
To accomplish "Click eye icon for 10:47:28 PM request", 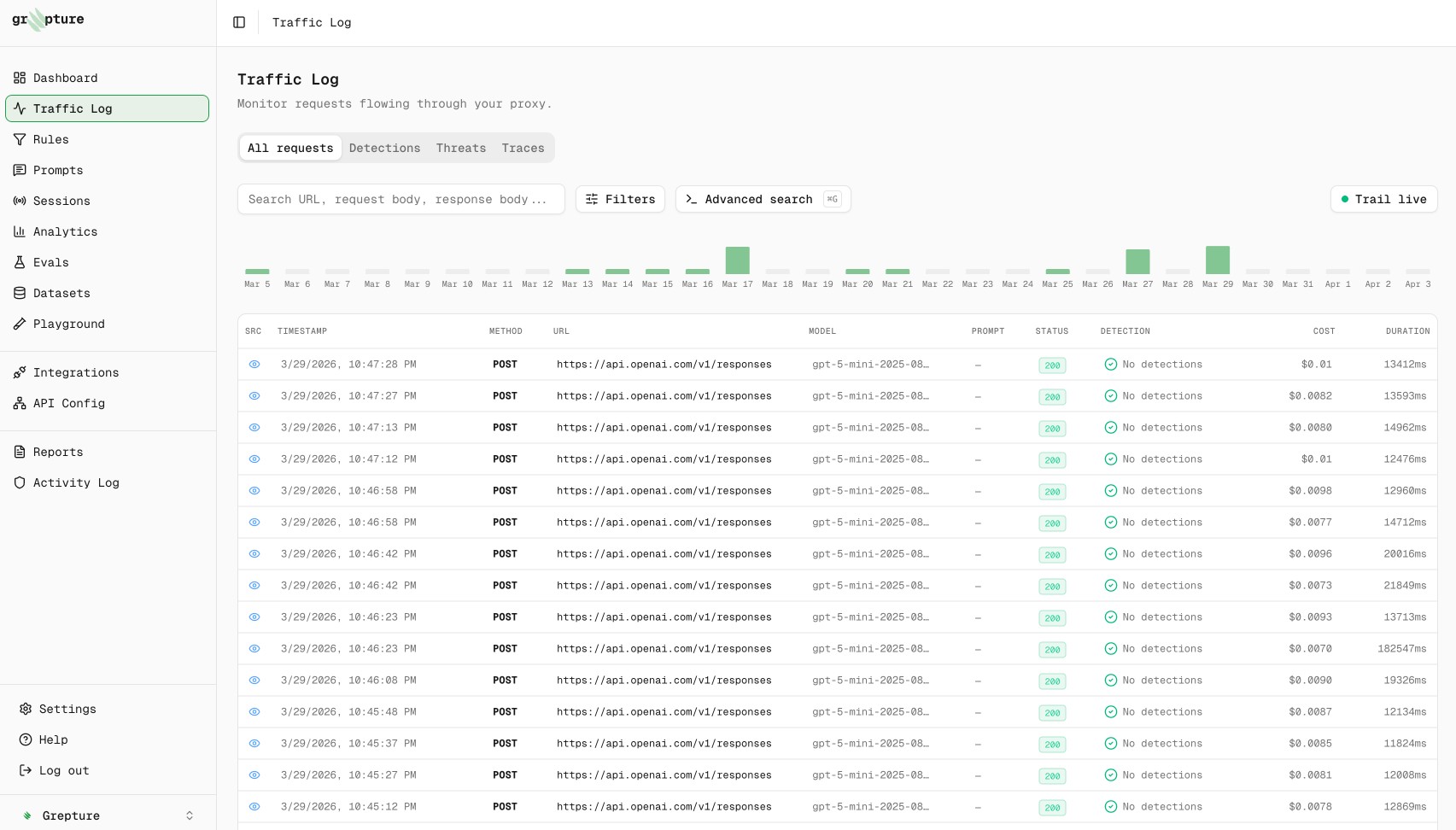I will point(254,365).
